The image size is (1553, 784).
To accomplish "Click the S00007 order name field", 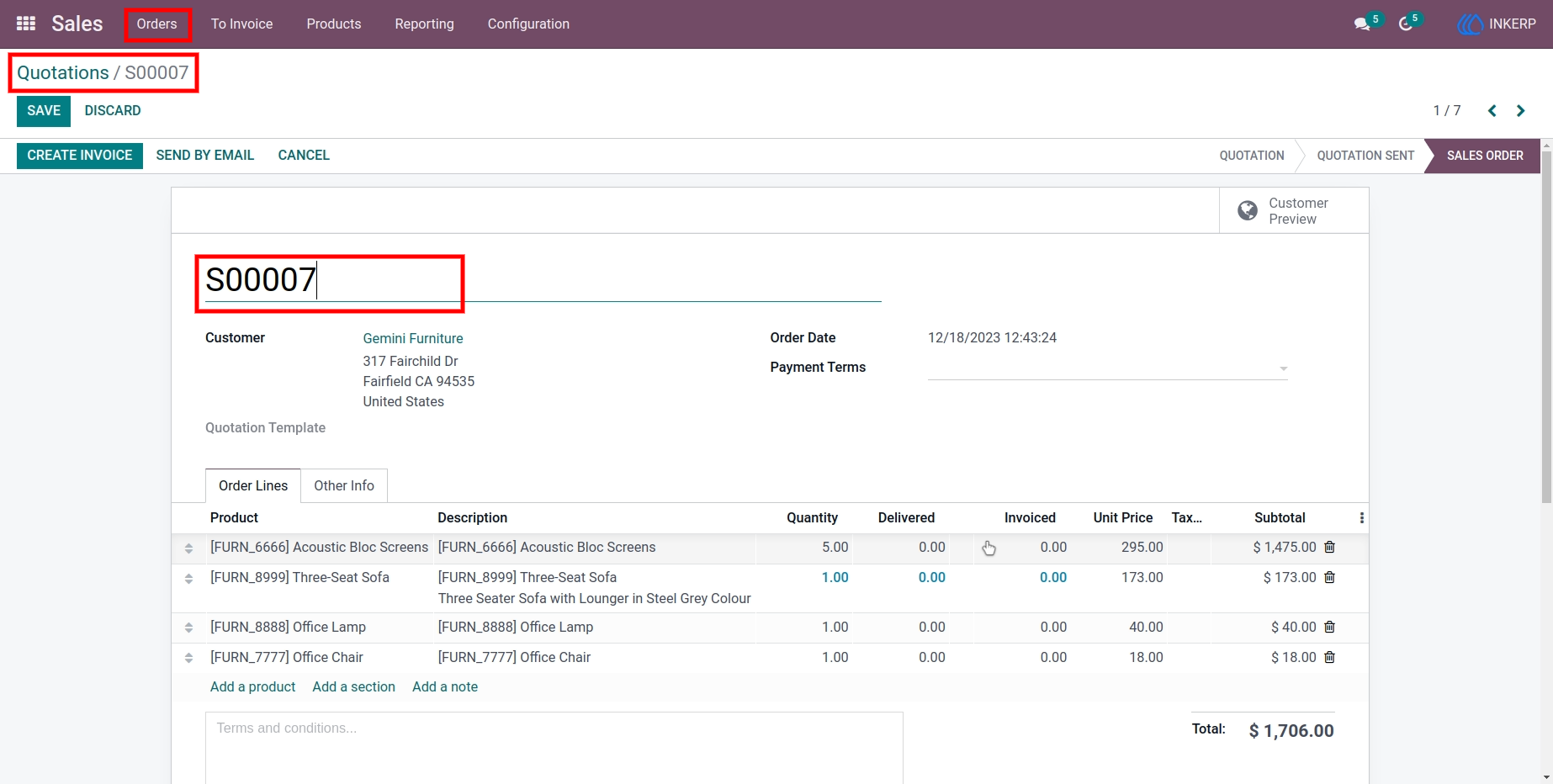I will [543, 280].
